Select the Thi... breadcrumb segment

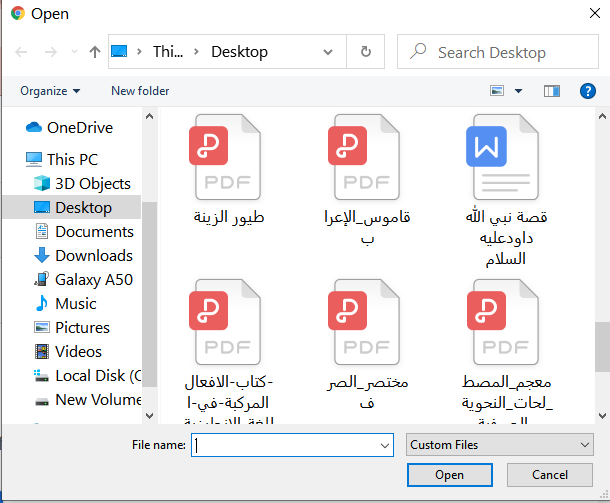click(x=168, y=52)
